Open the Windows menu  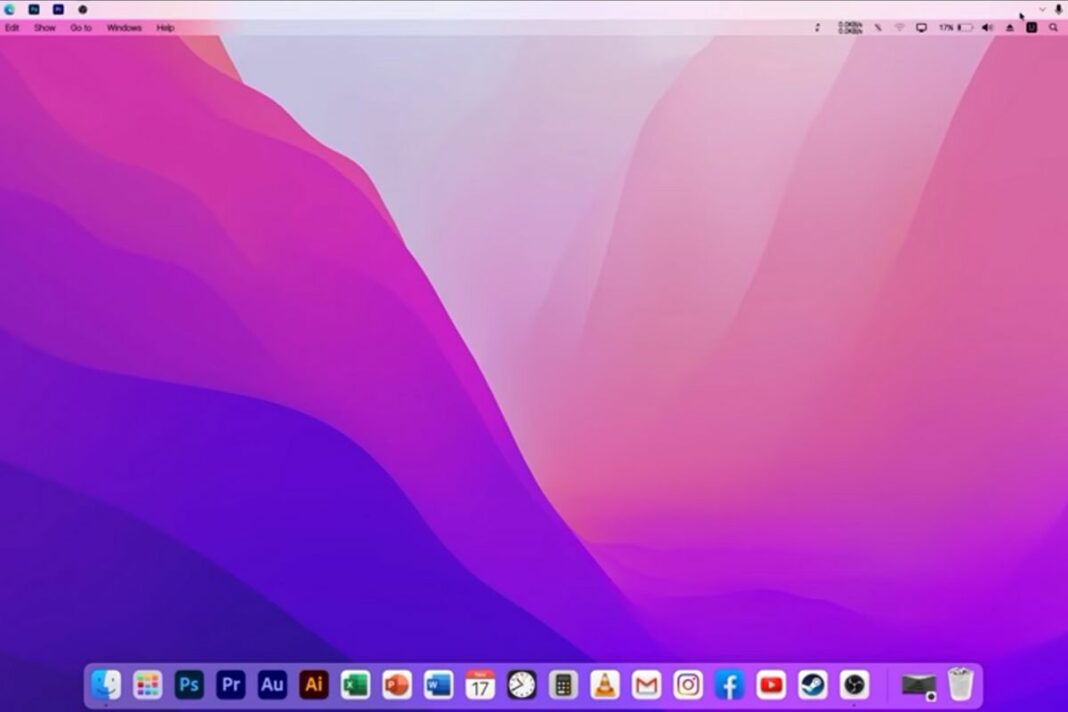(x=123, y=27)
